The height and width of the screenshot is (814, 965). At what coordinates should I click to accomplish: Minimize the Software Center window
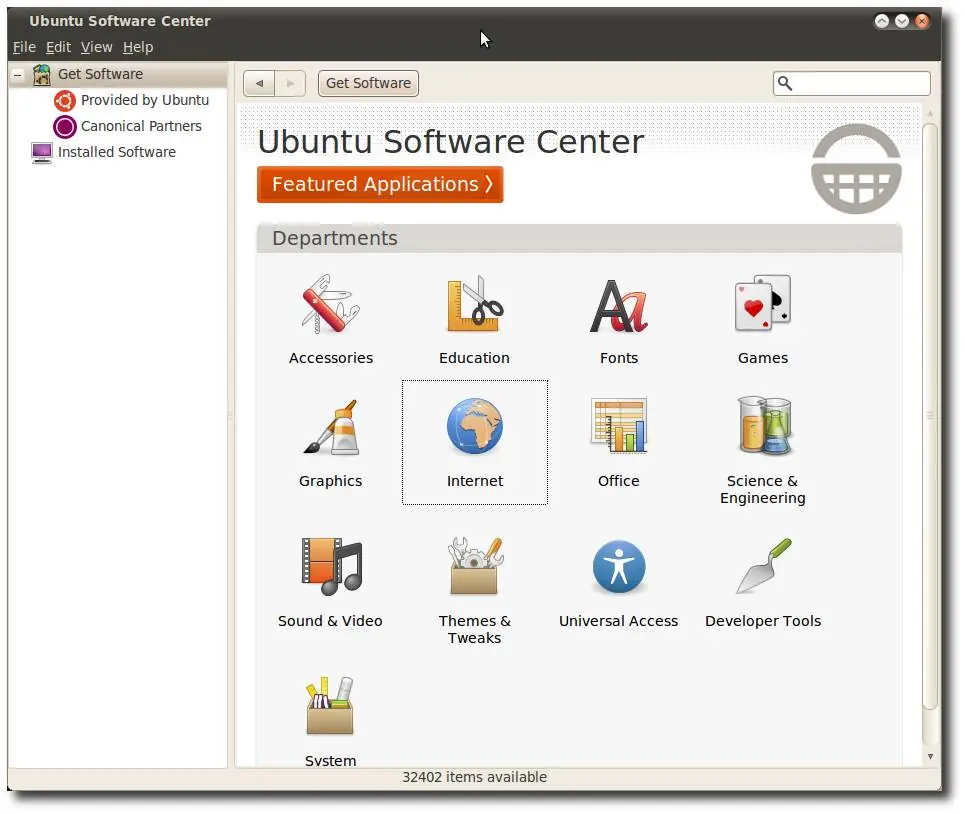(x=902, y=22)
